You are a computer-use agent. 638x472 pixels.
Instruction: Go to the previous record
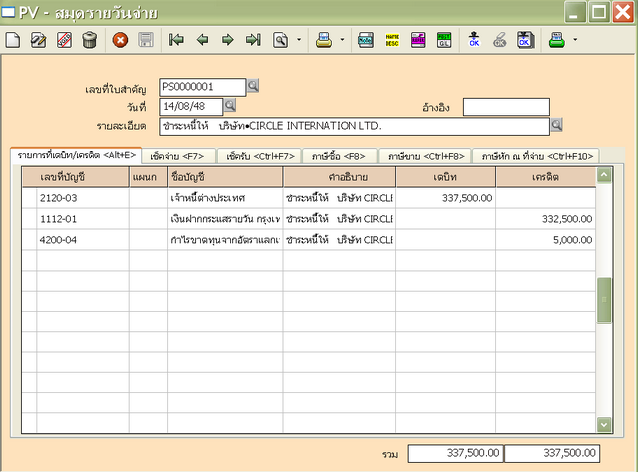pos(202,41)
